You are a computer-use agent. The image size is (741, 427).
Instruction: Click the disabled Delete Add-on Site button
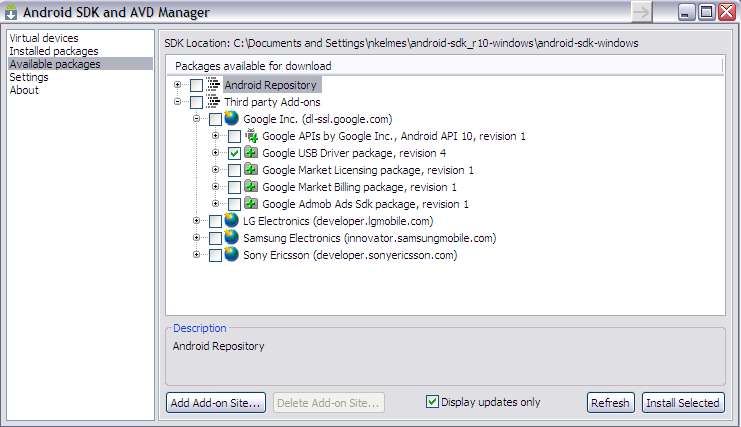point(328,403)
